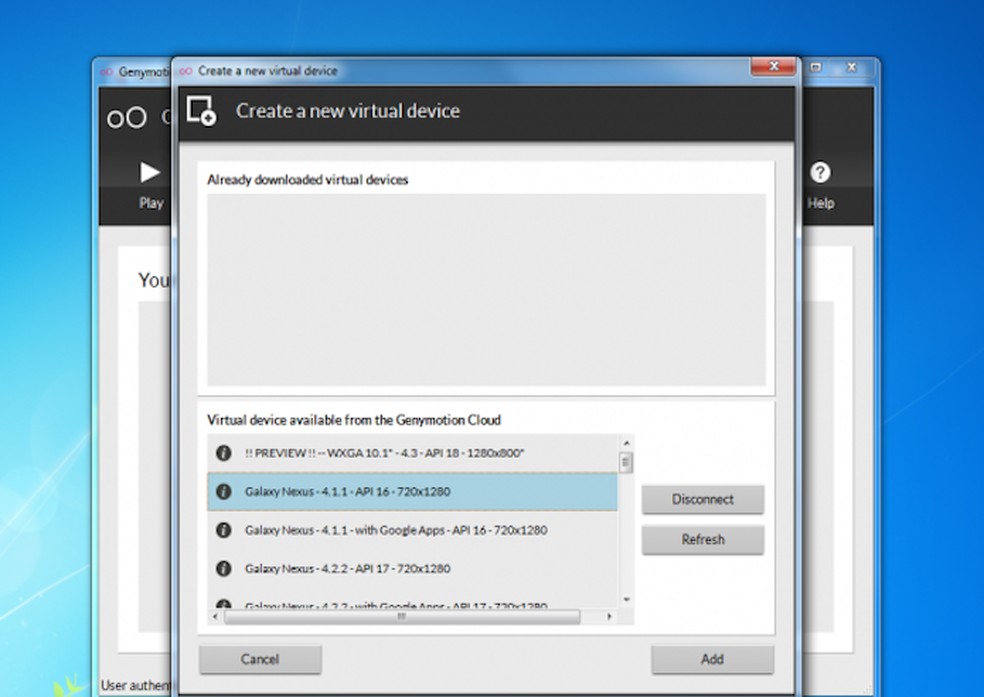This screenshot has height=697, width=984.
Task: Click the Genymotion logo in the main window header
Action: click(x=127, y=117)
